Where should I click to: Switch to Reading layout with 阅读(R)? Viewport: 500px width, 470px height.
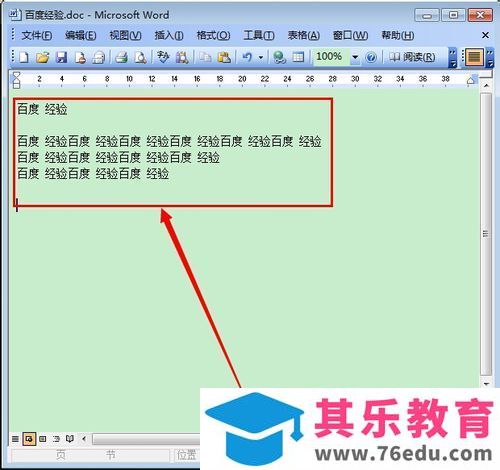point(412,57)
